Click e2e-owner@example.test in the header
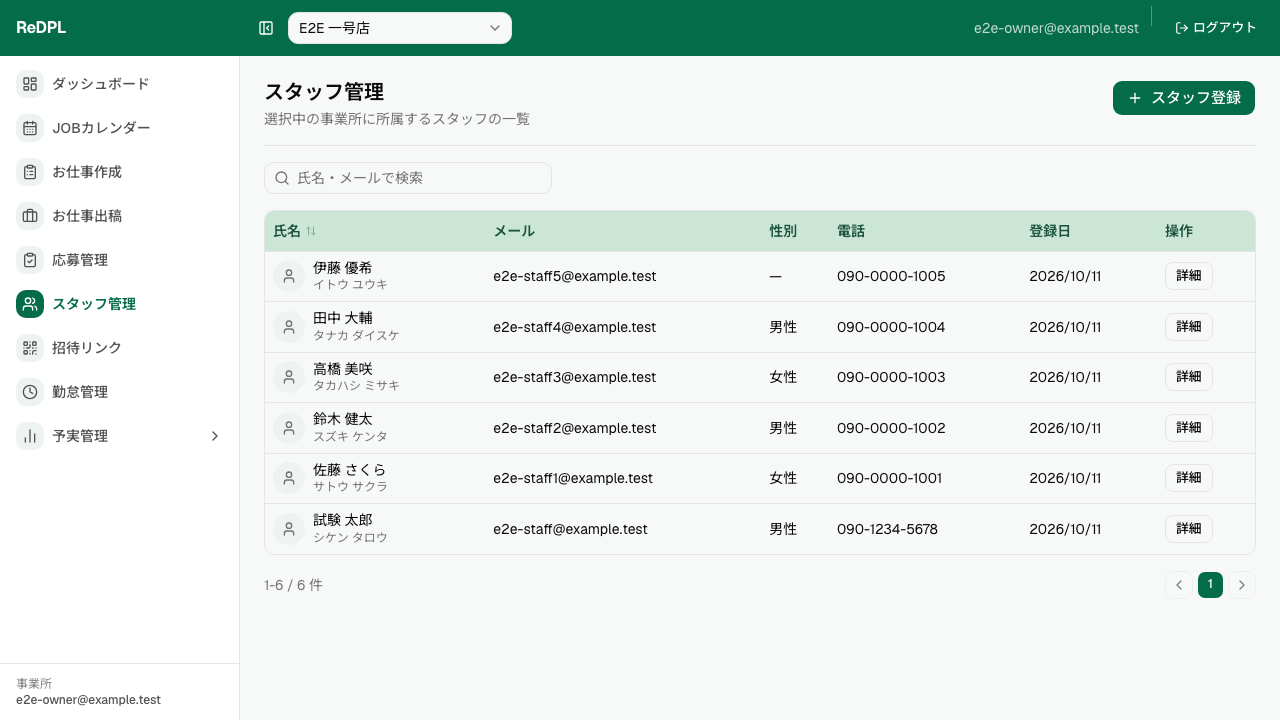This screenshot has height=720, width=1280. [x=1056, y=28]
